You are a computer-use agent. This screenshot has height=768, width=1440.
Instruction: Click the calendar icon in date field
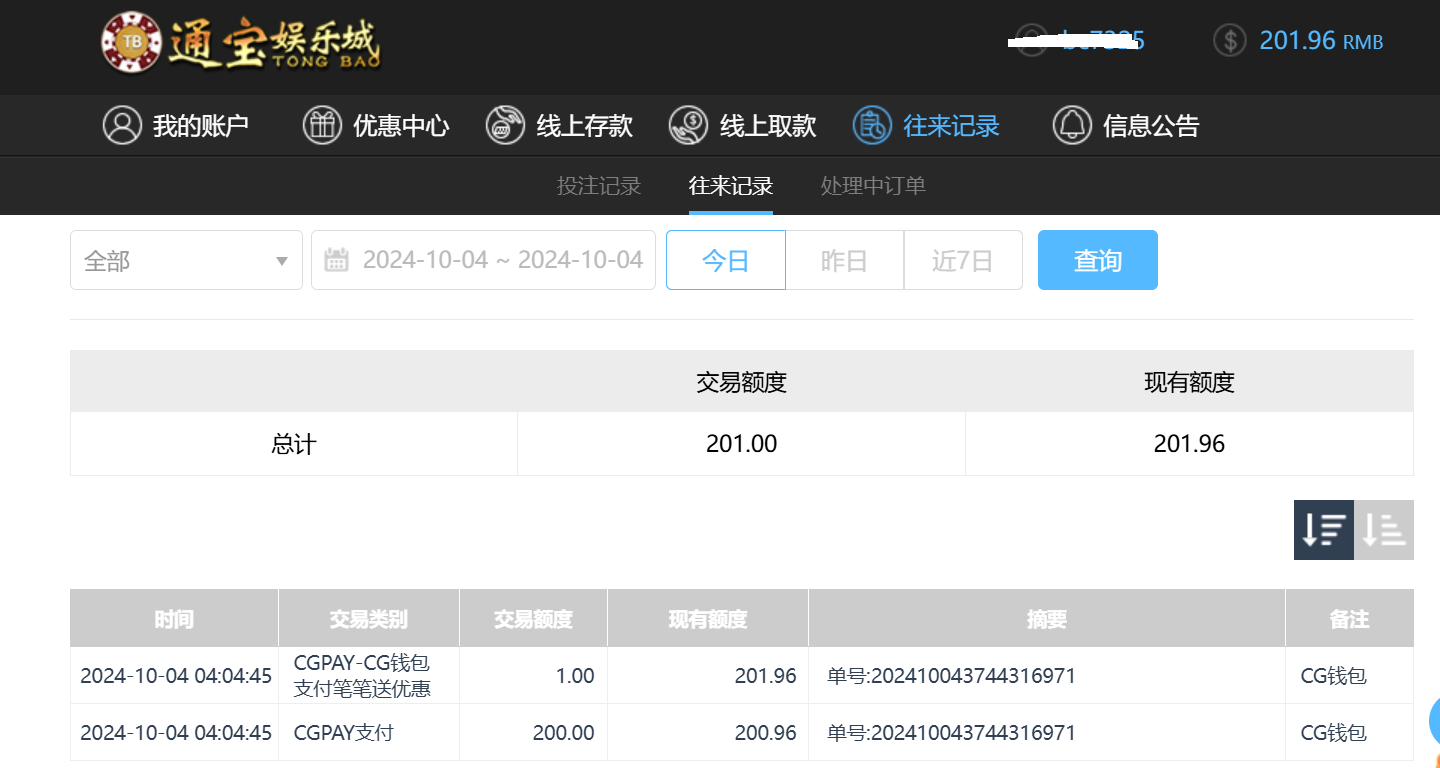(x=337, y=261)
